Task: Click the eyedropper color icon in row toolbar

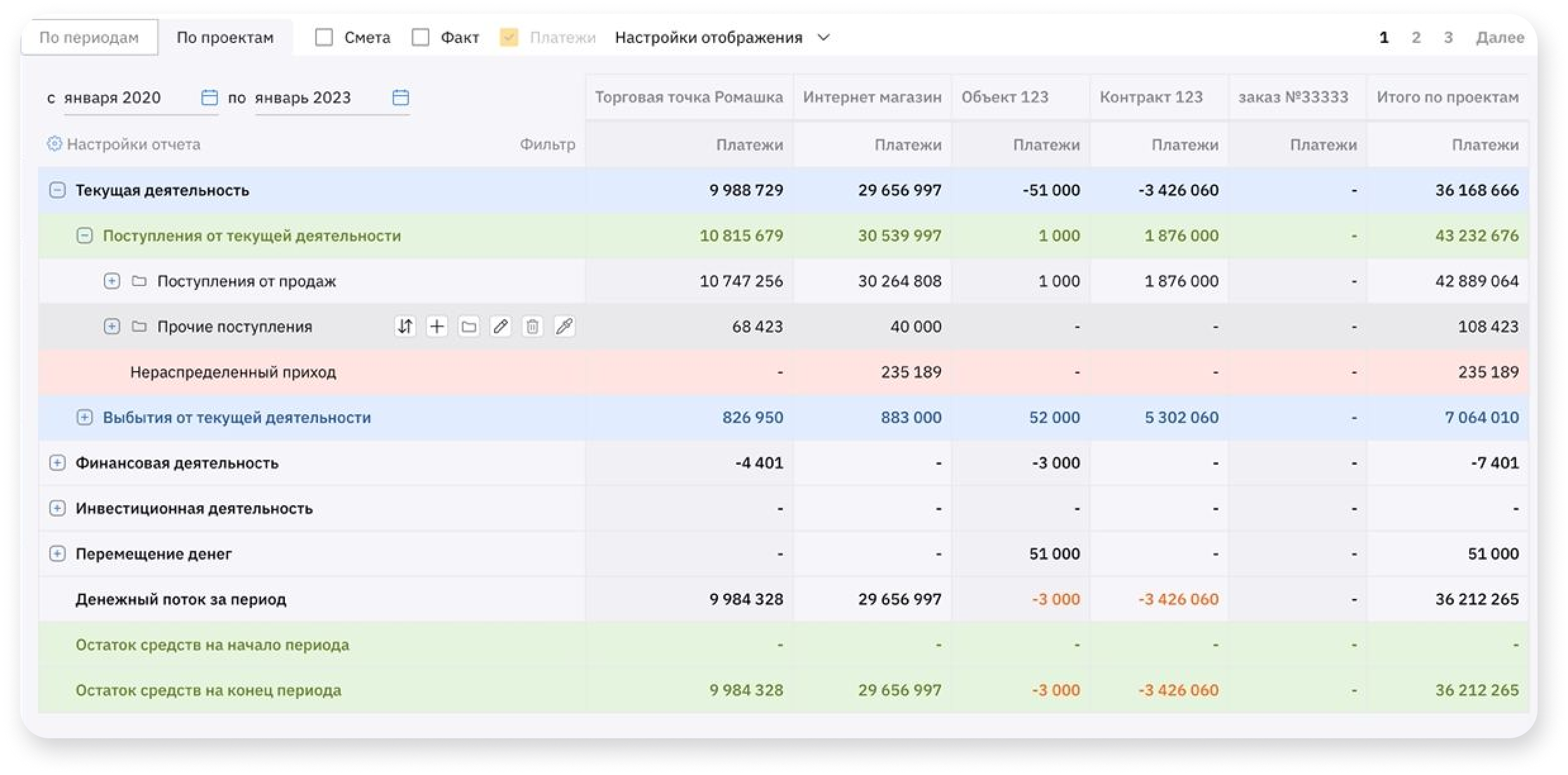Action: click(x=564, y=327)
